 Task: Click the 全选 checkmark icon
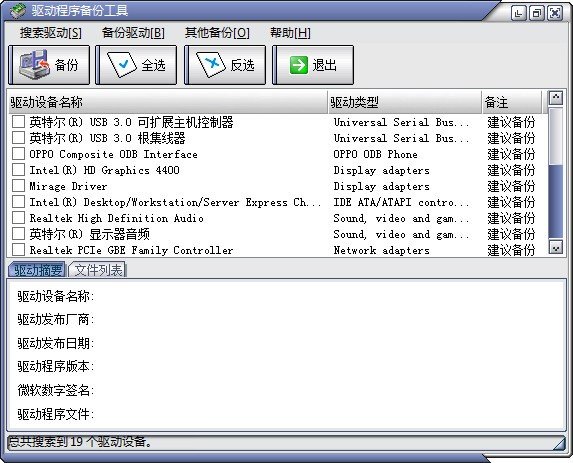click(x=122, y=65)
